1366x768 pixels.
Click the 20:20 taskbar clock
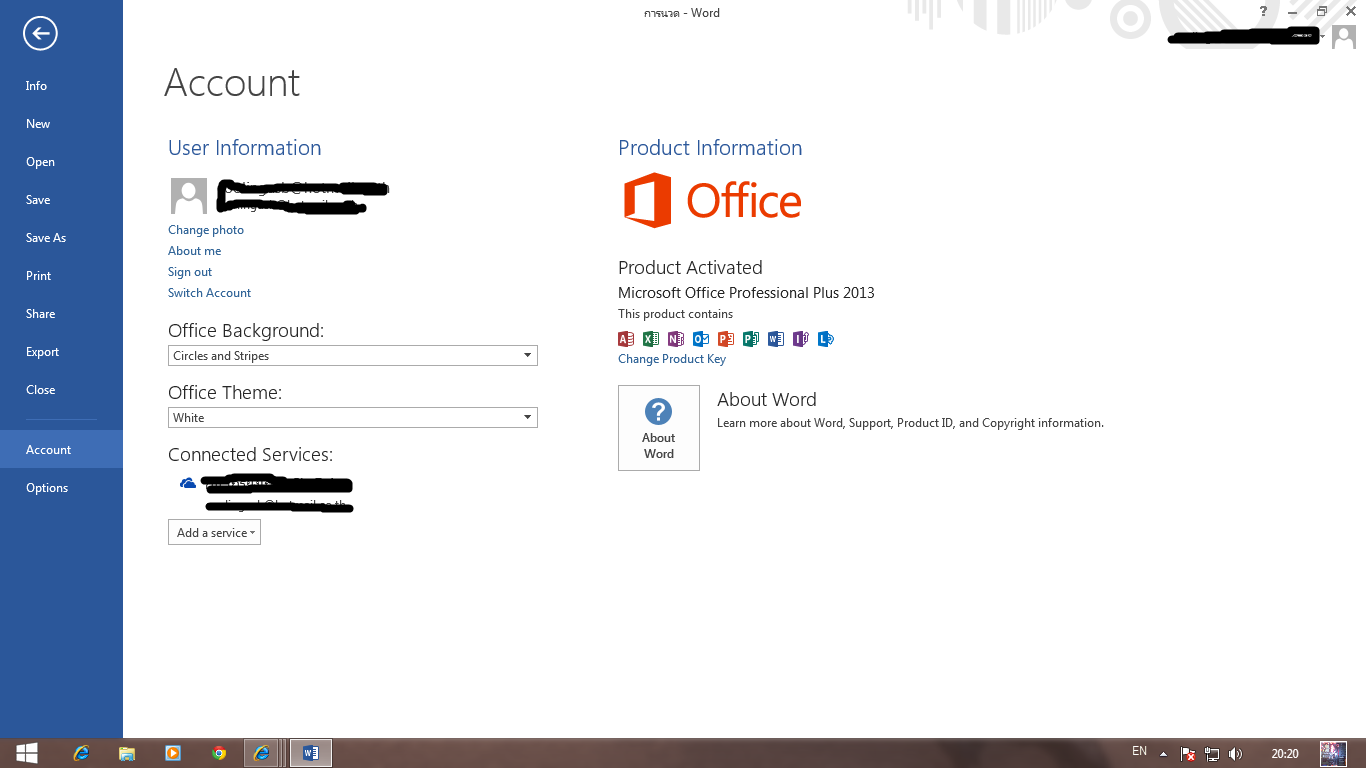tap(1285, 754)
